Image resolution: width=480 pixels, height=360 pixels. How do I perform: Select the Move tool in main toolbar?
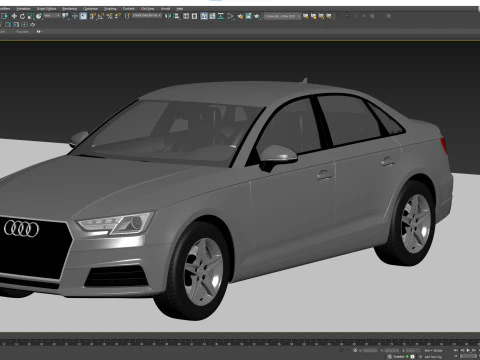coord(14,16)
